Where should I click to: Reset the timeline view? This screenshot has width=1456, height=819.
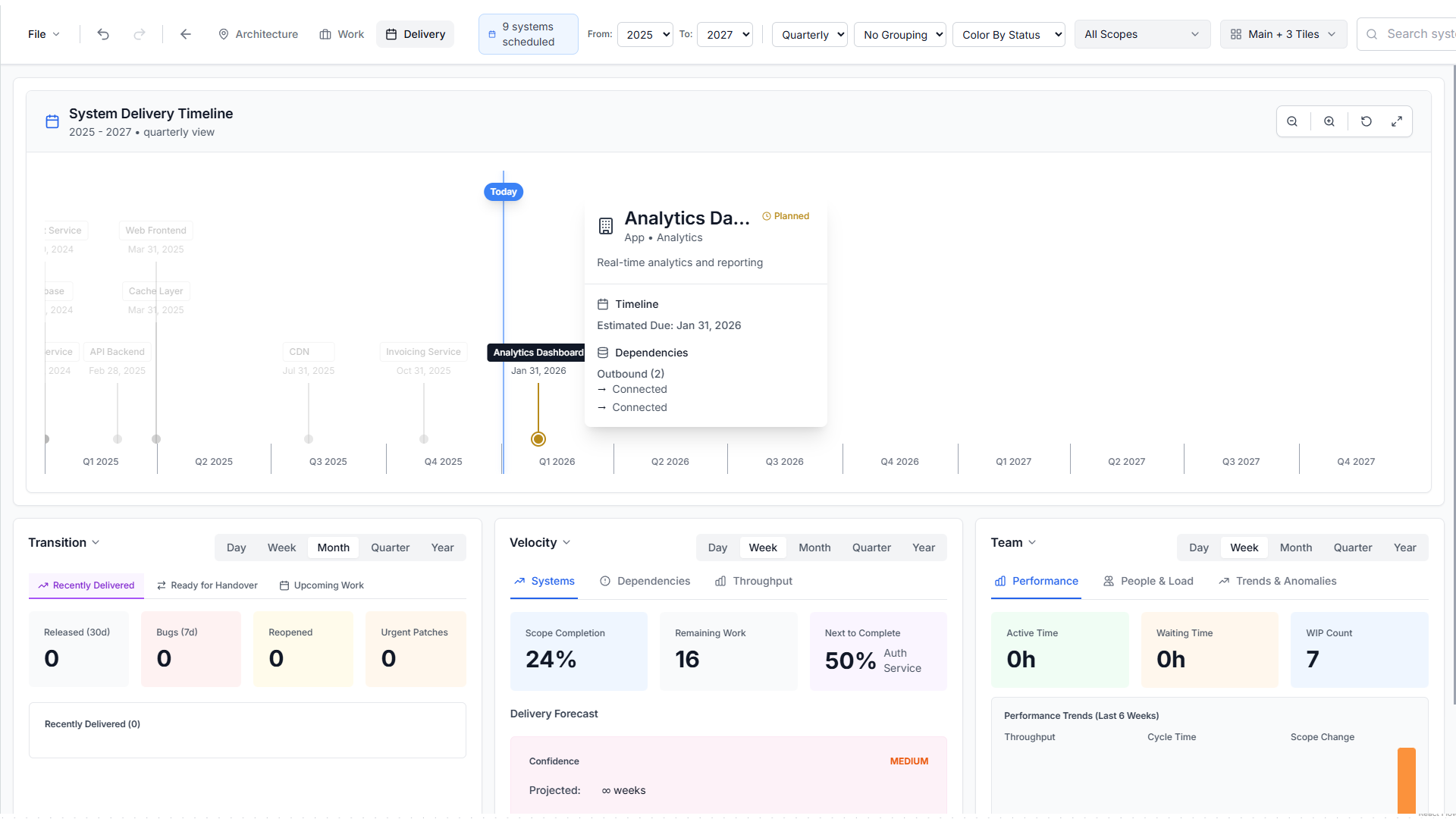coord(1367,121)
